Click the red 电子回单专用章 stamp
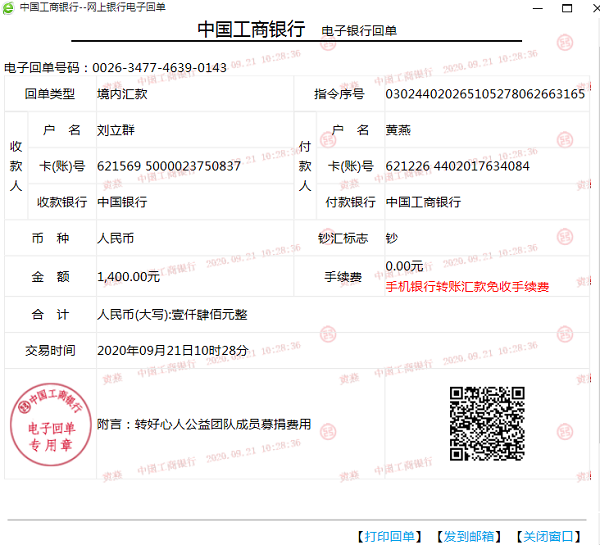The height and width of the screenshot is (545, 600). [x=51, y=424]
